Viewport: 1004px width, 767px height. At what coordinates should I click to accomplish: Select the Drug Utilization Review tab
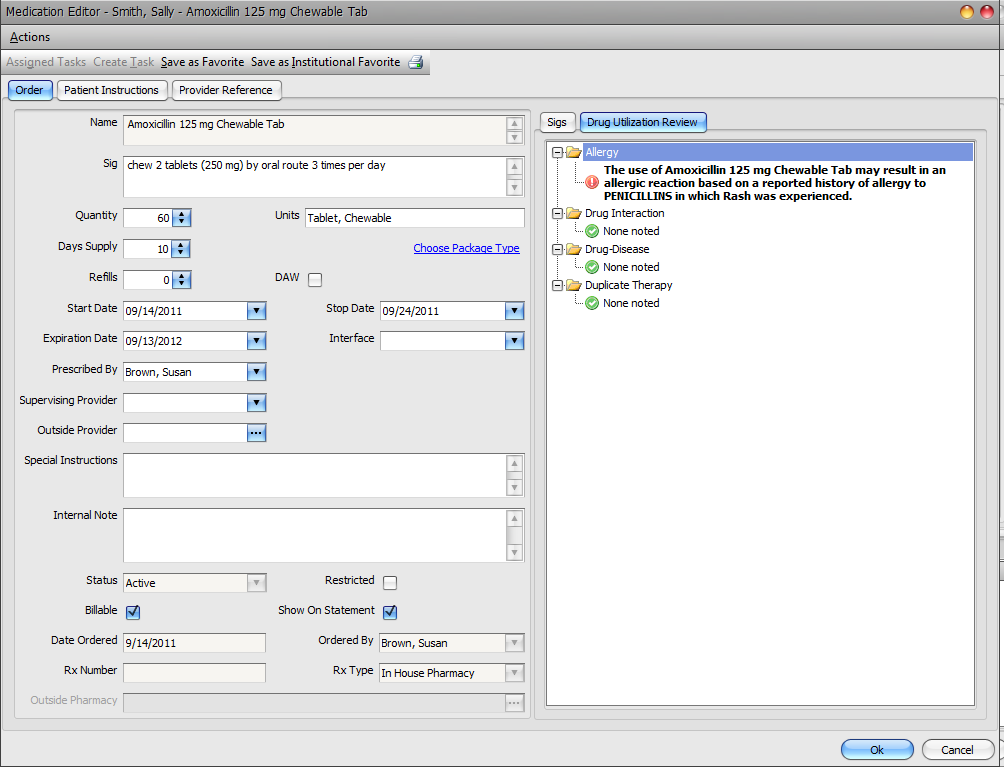click(x=642, y=122)
